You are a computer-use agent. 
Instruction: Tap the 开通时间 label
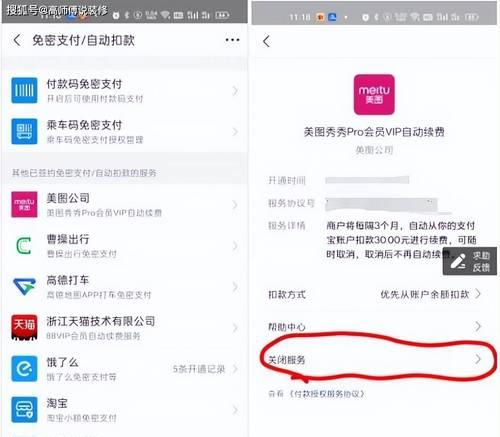287,180
